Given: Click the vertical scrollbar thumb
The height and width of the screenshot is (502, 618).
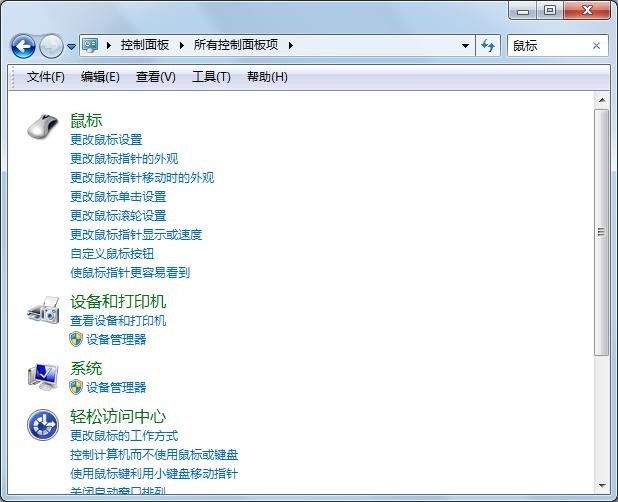Looking at the screenshot, I should [602, 232].
